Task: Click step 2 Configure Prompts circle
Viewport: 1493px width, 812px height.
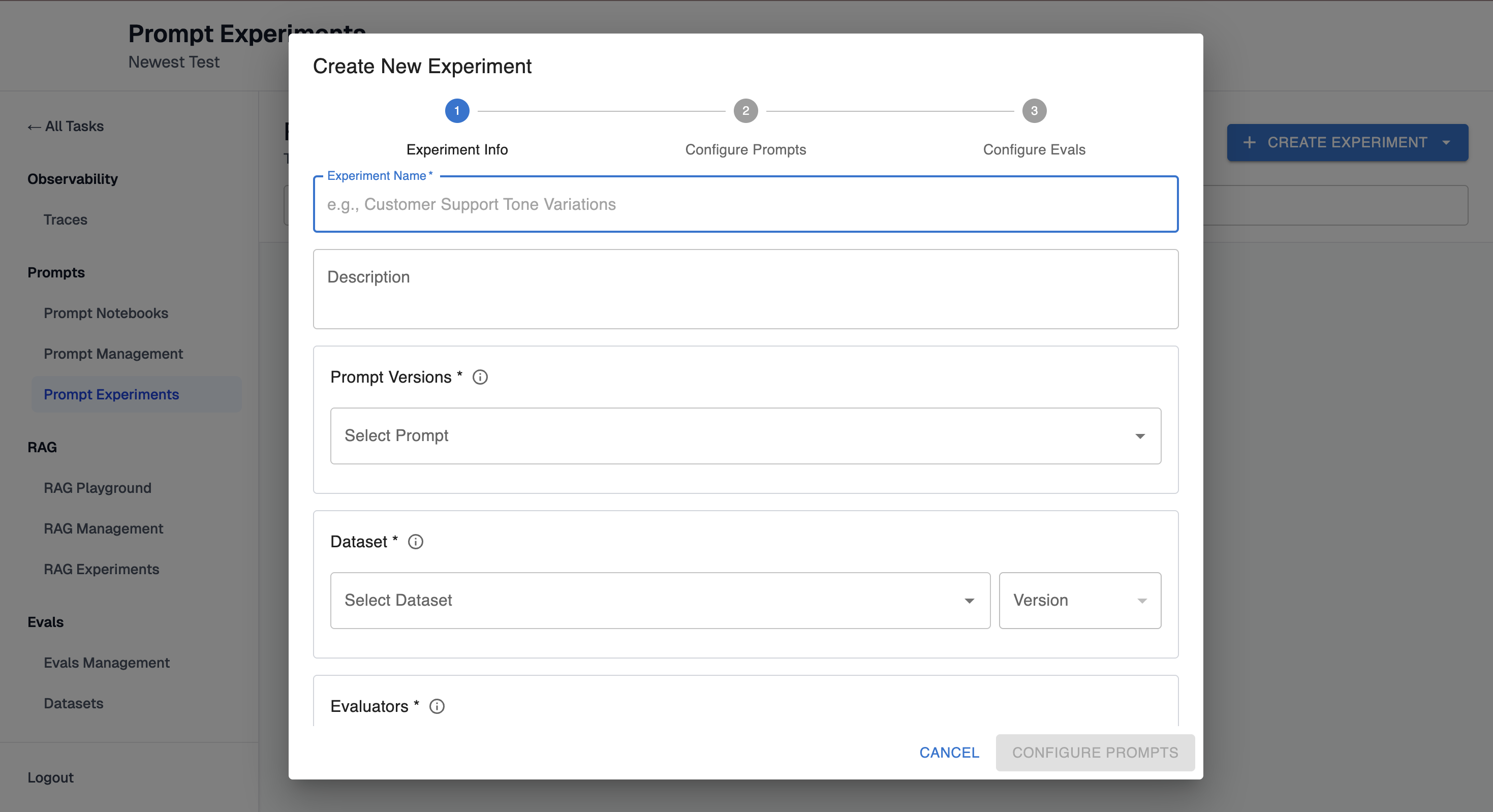Action: [745, 111]
